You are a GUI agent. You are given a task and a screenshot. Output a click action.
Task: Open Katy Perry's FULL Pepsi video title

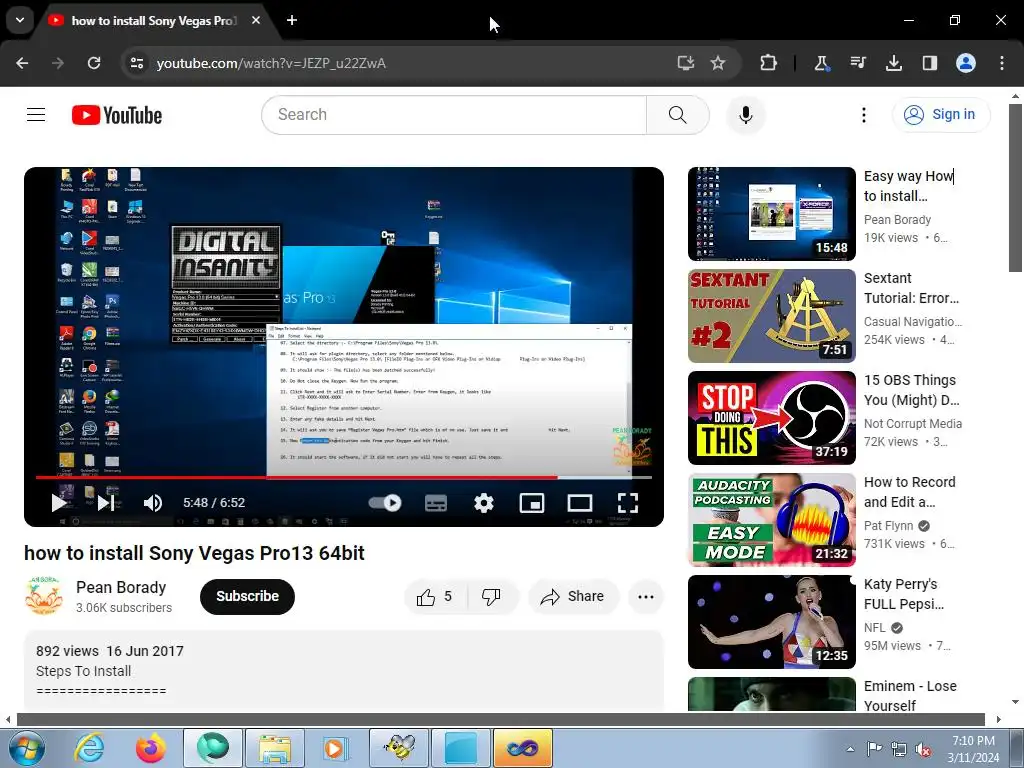click(904, 594)
